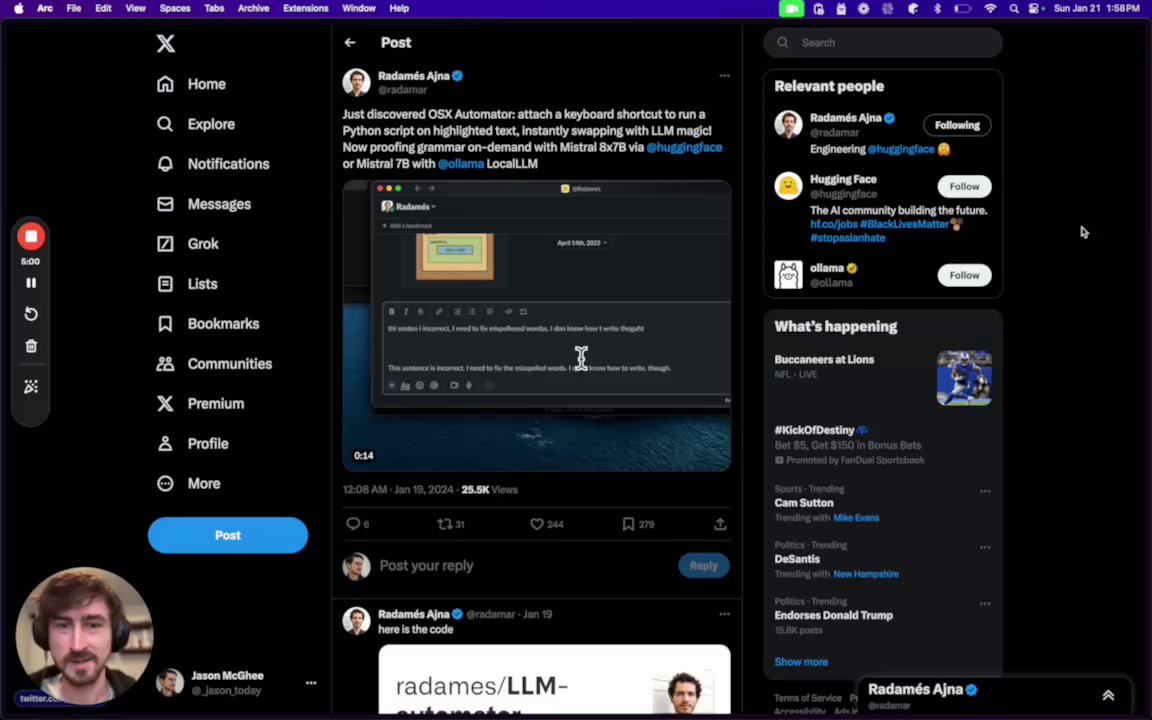This screenshot has height=720, width=1152.
Task: Open the Arc menu in menu bar
Action: pyautogui.click(x=45, y=8)
